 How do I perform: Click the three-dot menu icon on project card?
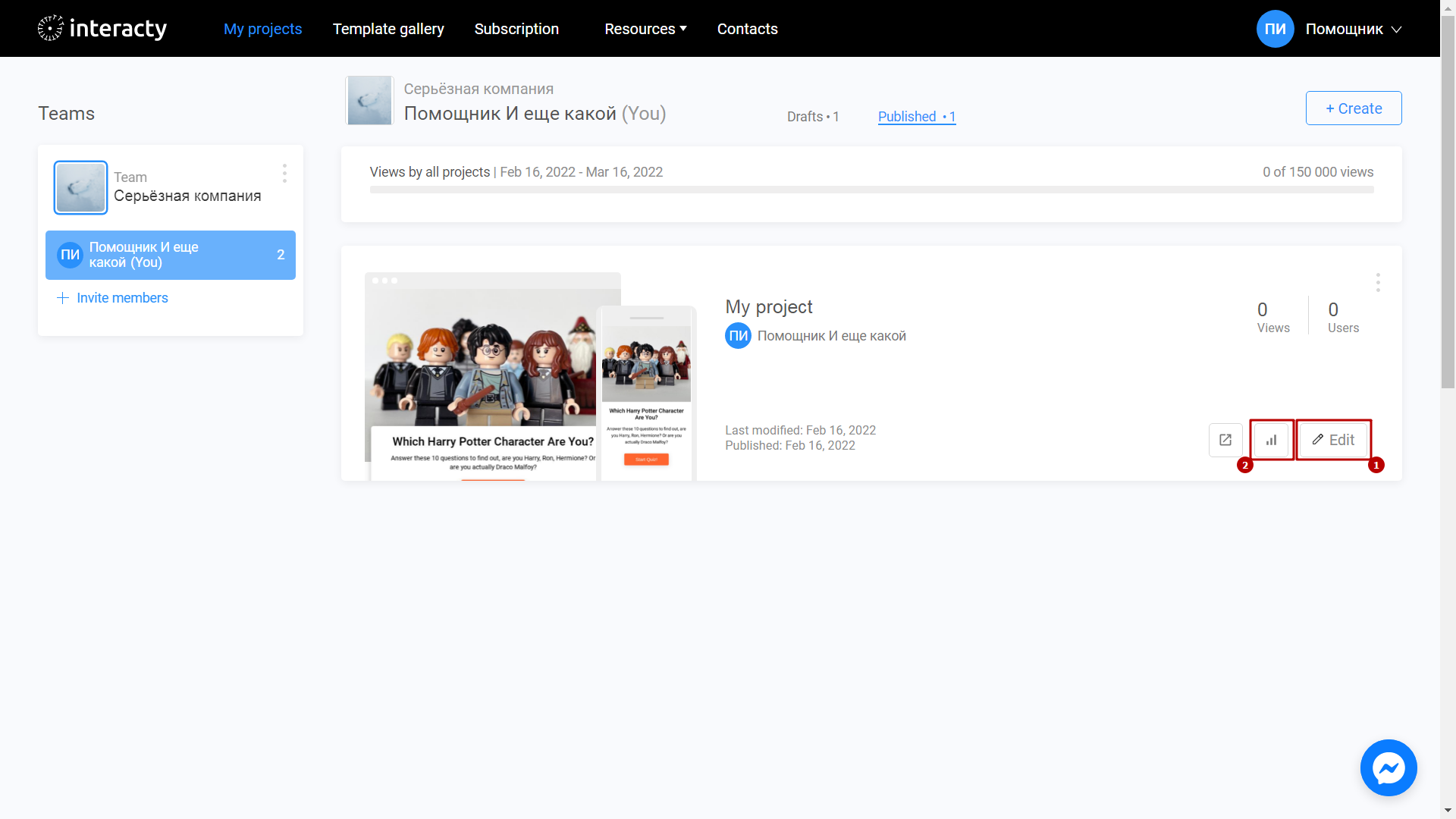(1378, 283)
